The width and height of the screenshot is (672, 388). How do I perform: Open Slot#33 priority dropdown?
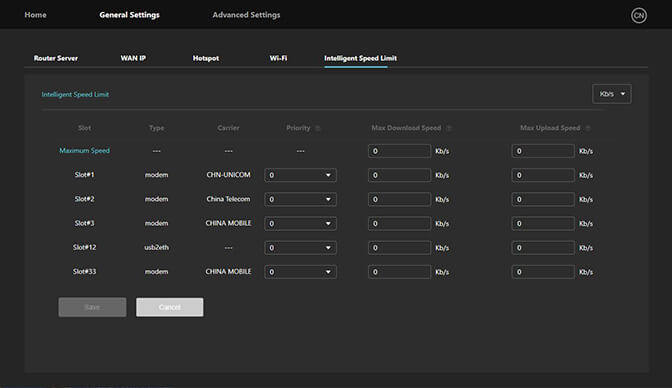pyautogui.click(x=300, y=272)
